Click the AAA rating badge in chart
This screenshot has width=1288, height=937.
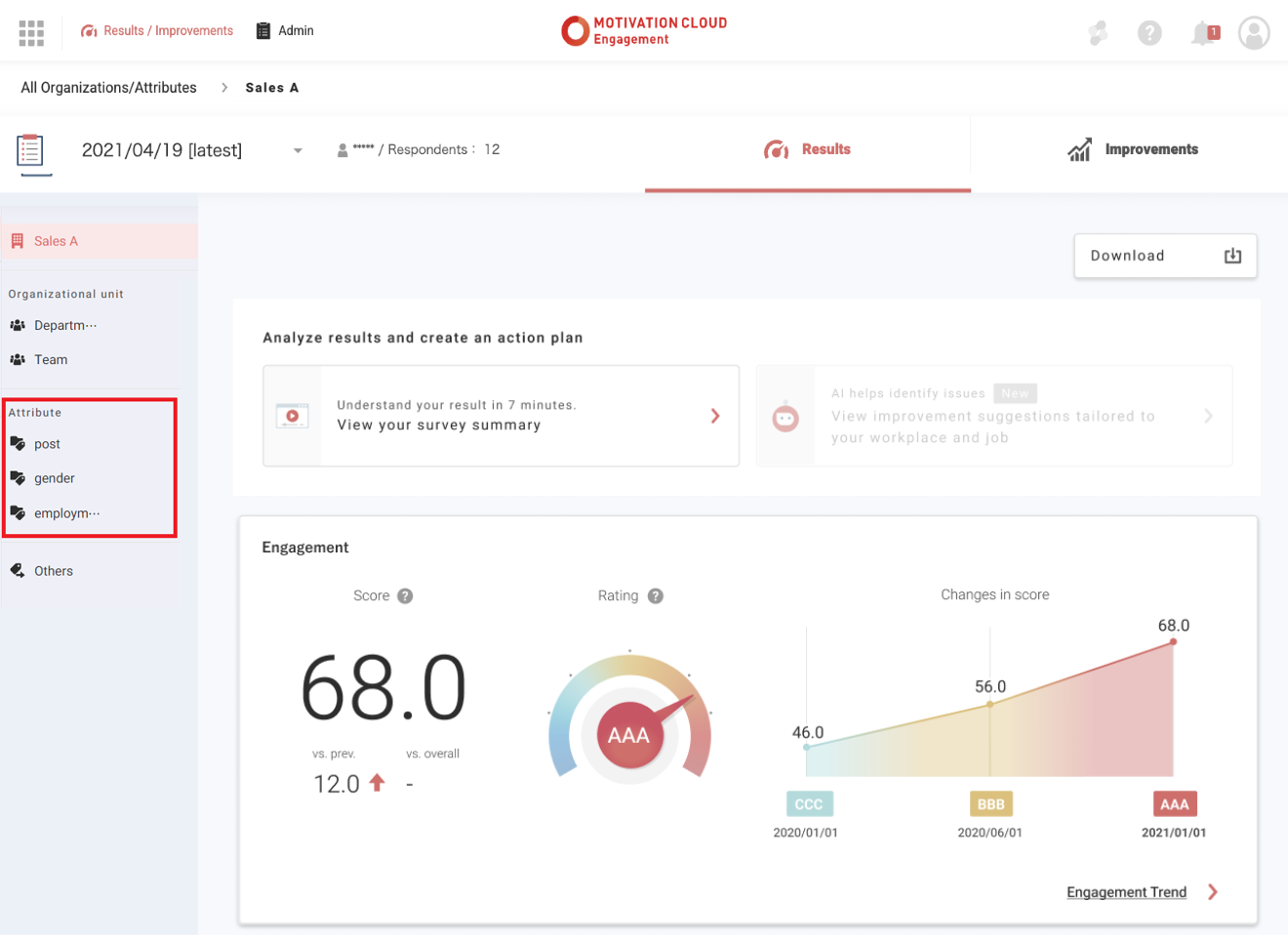point(1174,804)
